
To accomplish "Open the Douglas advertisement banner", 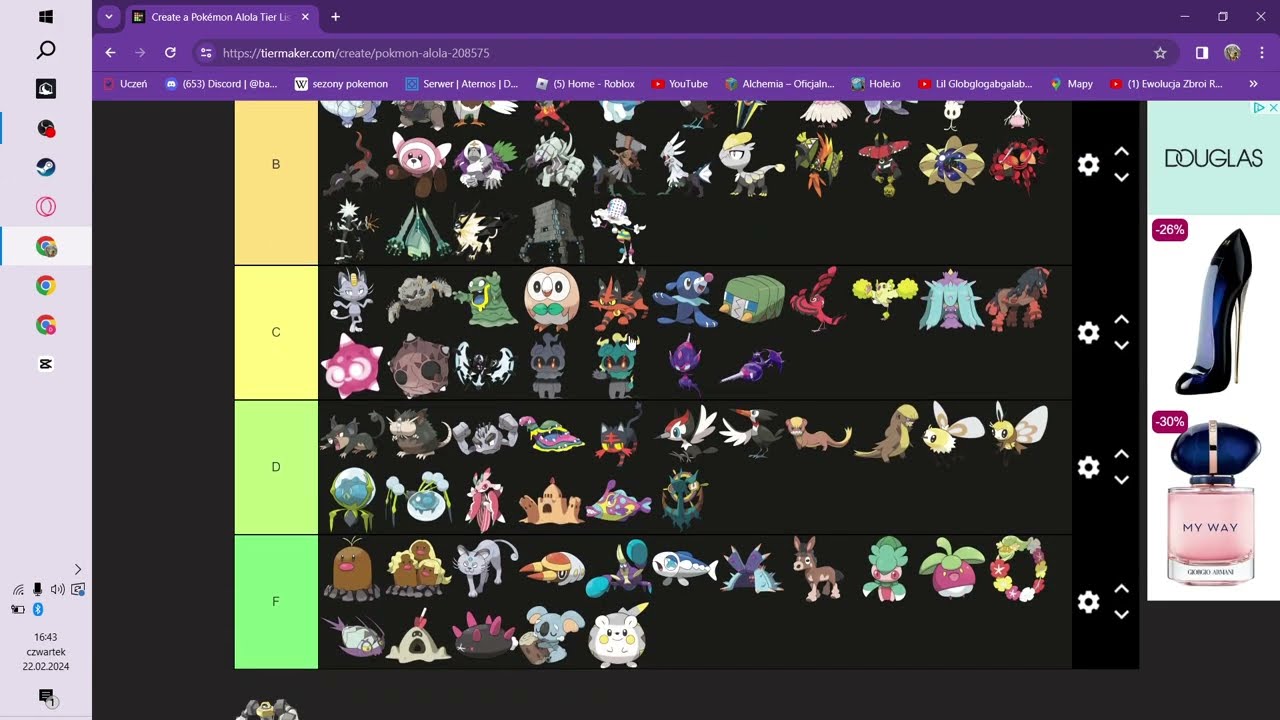I will click(x=1213, y=158).
